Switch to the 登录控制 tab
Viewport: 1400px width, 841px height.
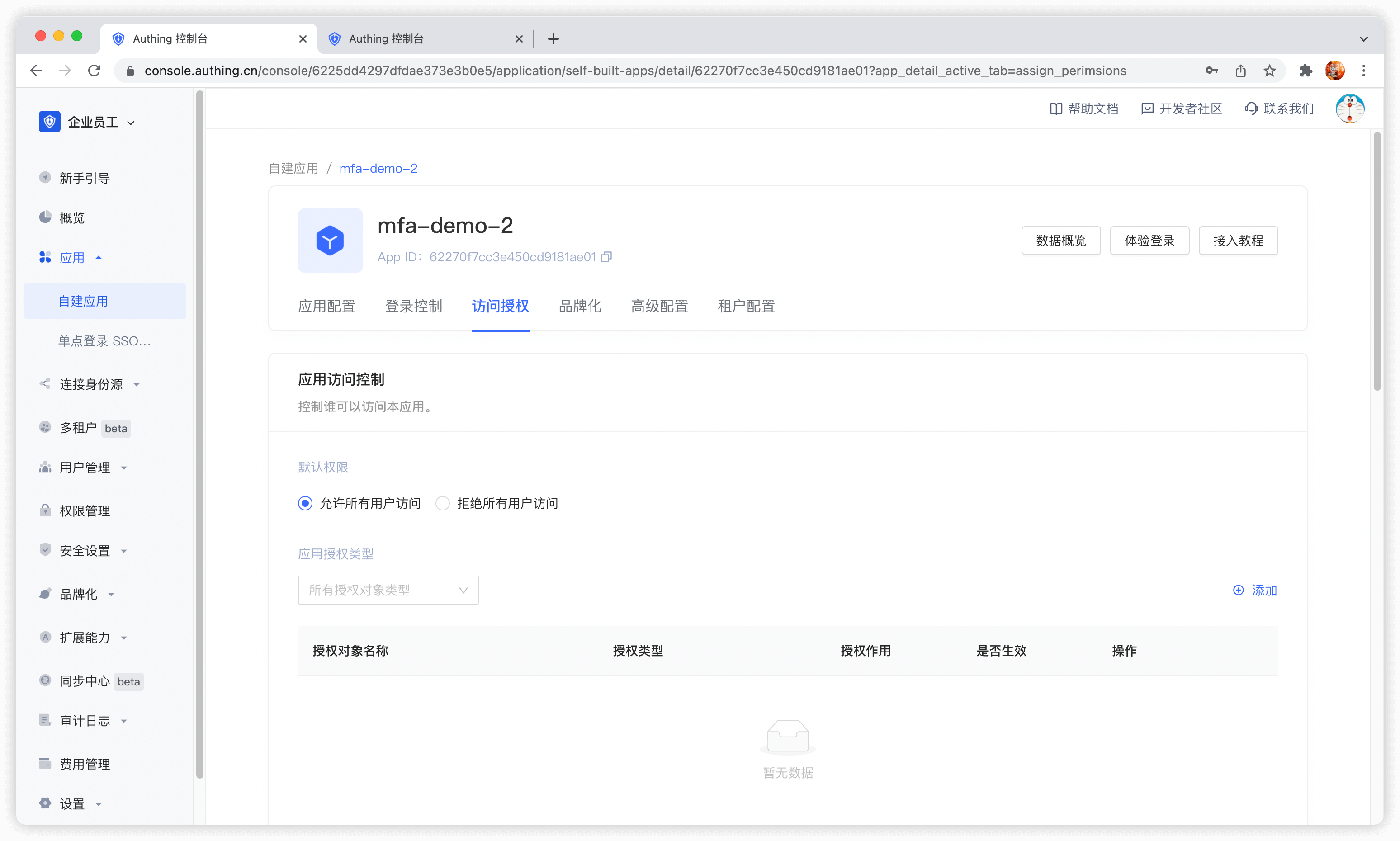click(413, 307)
